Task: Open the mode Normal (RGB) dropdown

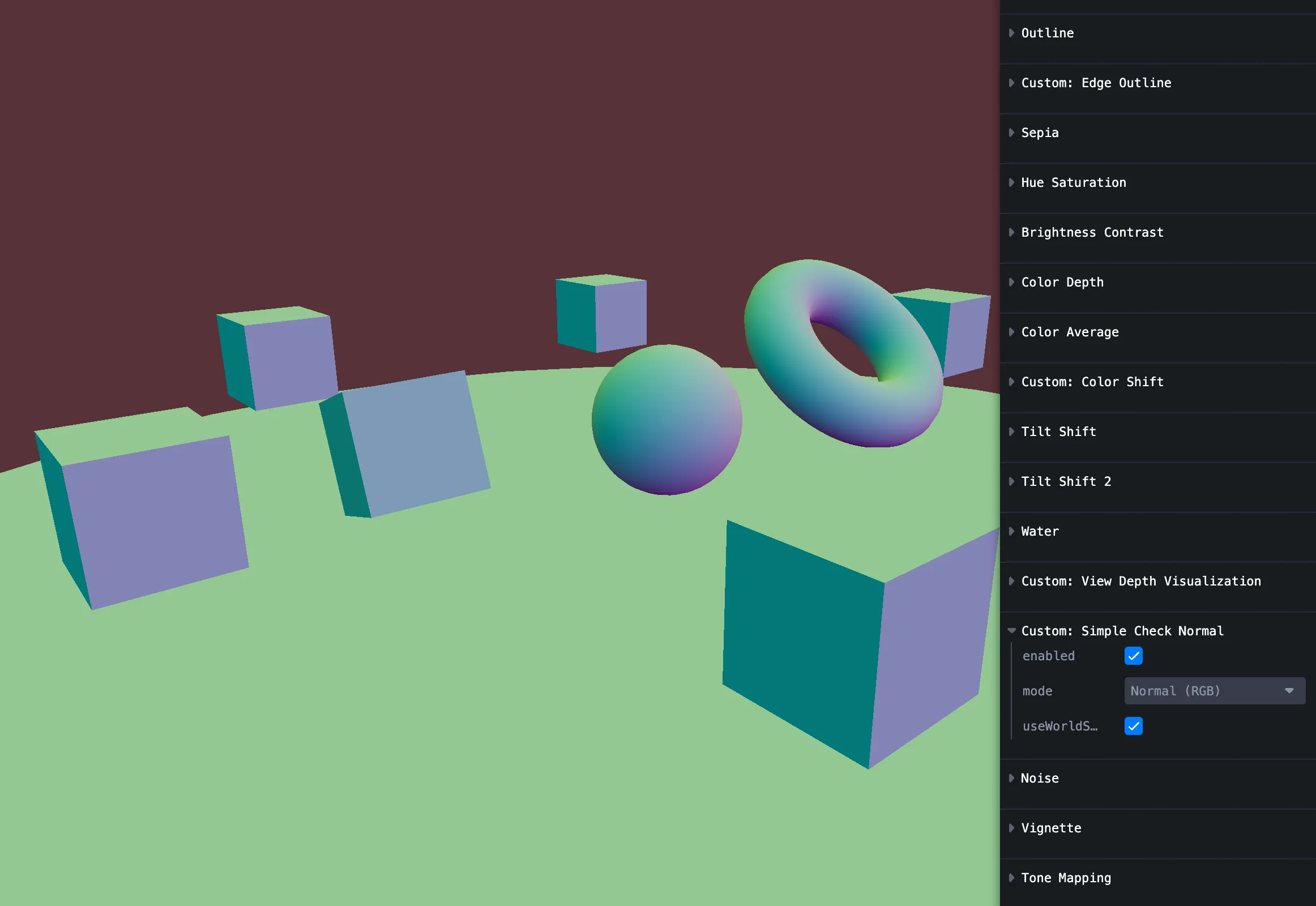Action: click(x=1214, y=691)
